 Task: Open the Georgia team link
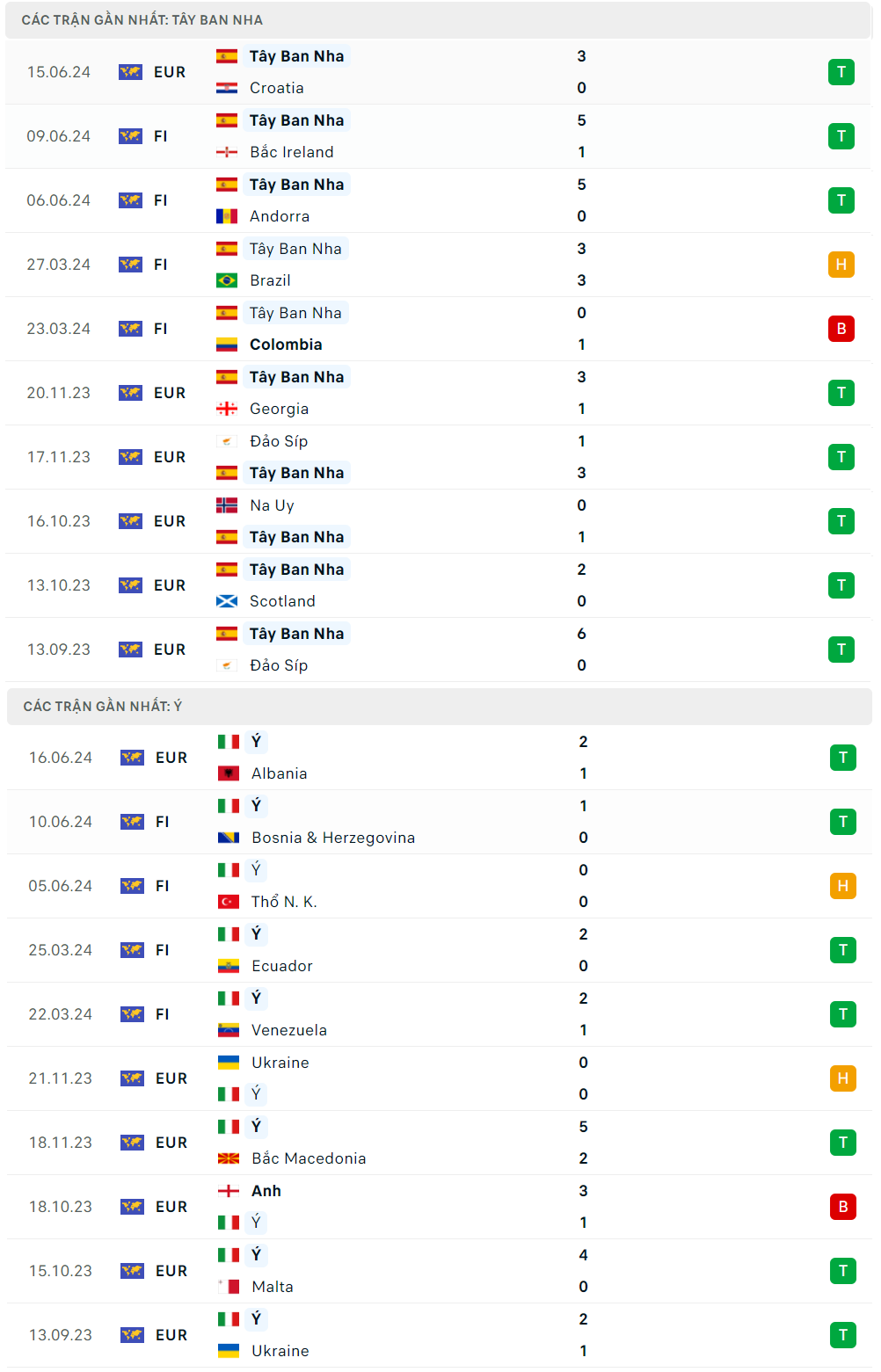tap(279, 409)
